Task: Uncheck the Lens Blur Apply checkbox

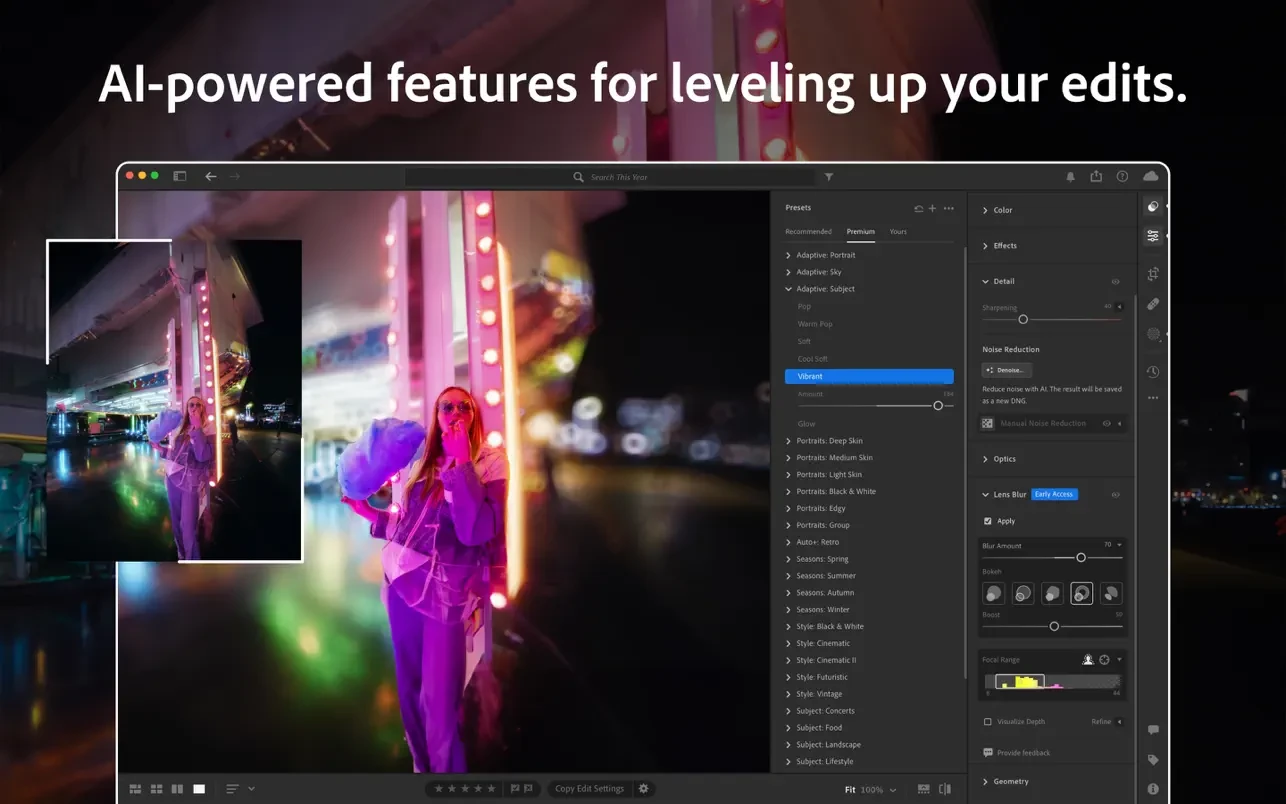Action: (x=988, y=521)
